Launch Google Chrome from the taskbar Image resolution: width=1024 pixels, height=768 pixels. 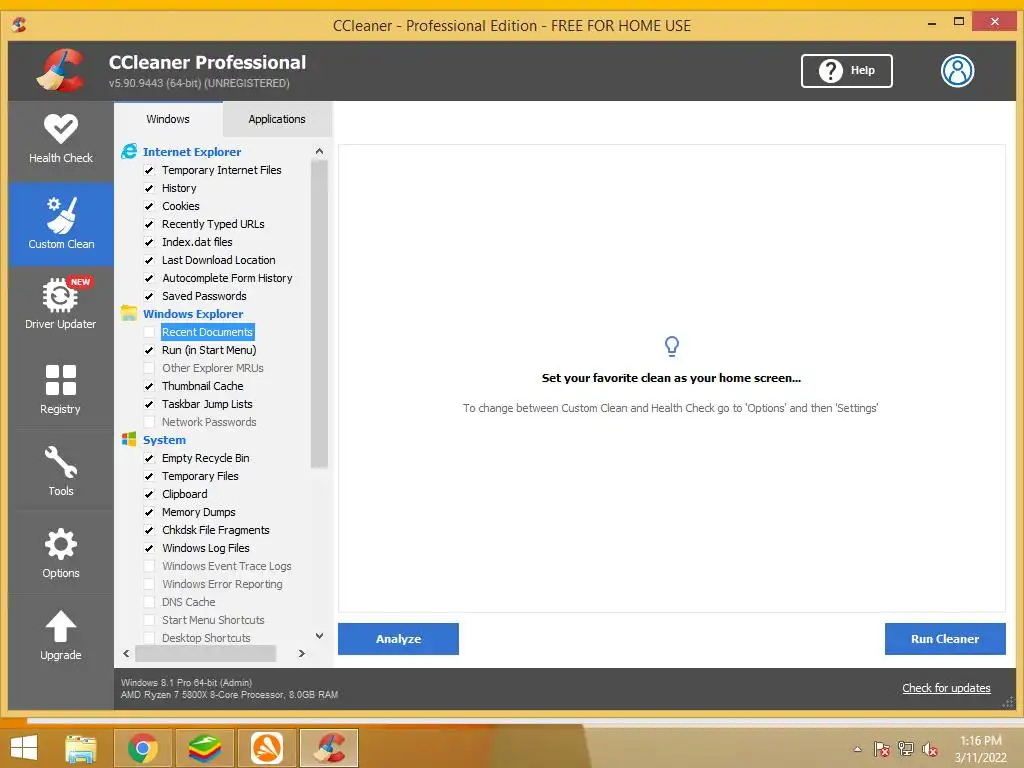coord(143,748)
